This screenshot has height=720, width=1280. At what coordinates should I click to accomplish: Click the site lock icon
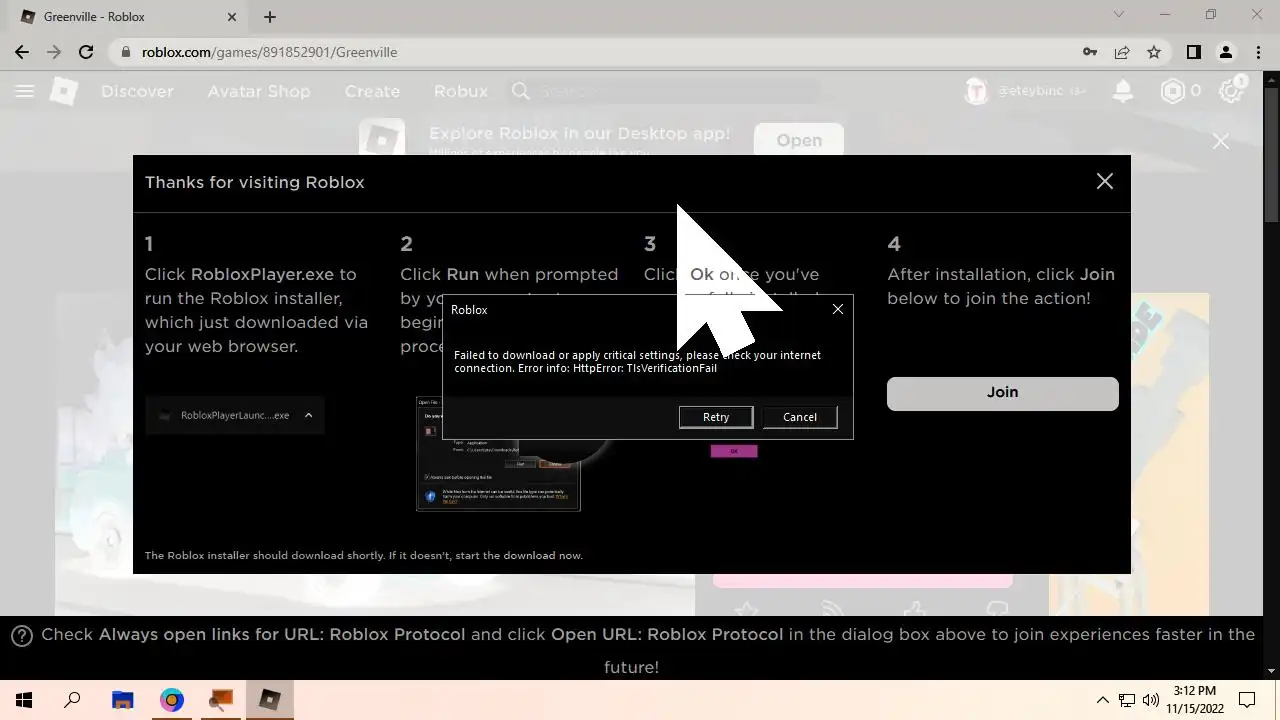pos(125,52)
